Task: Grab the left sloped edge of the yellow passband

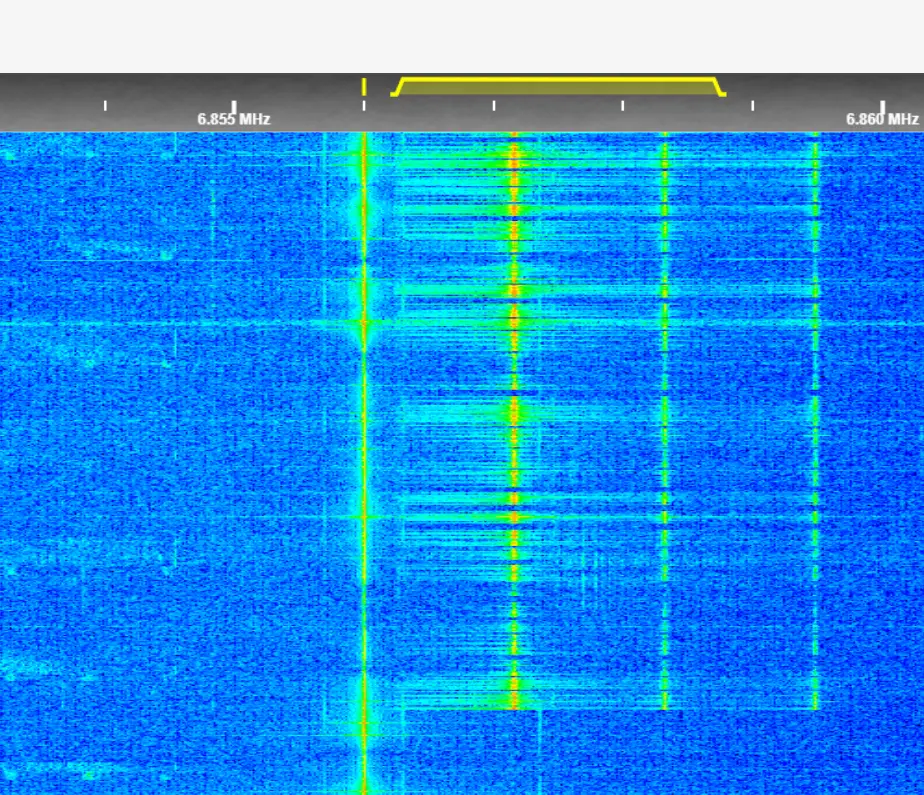Action: (397, 88)
